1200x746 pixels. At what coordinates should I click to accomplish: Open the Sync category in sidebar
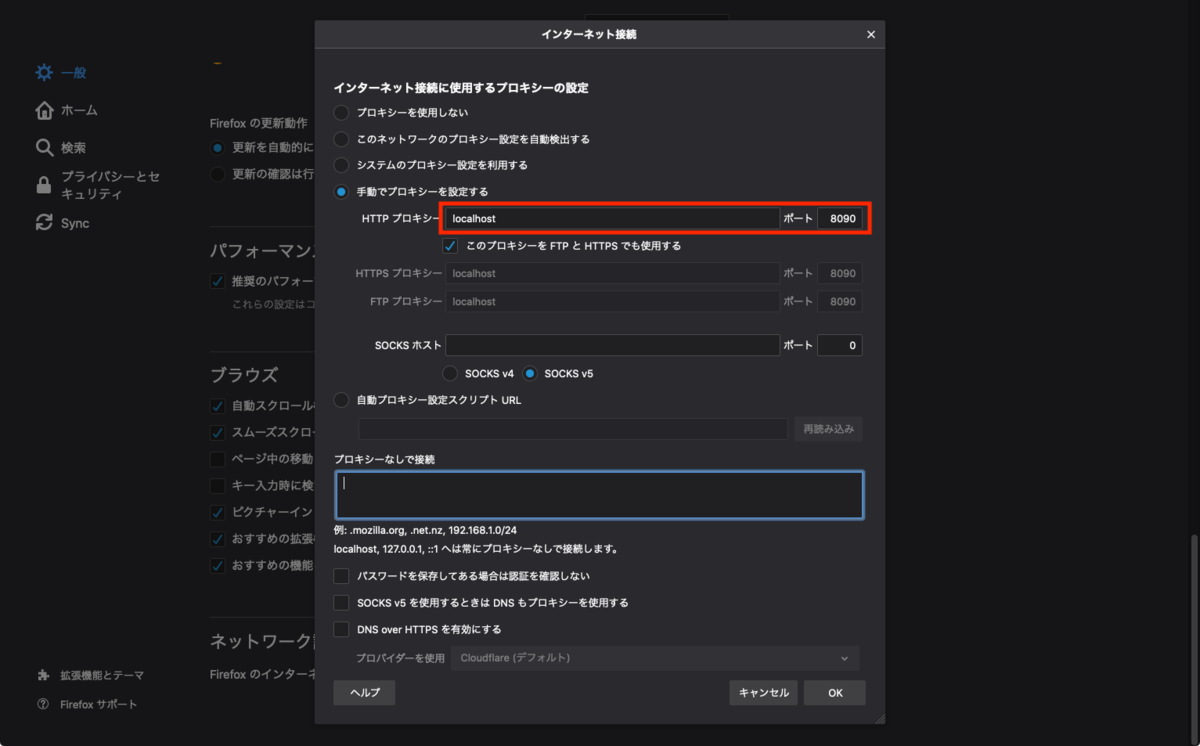click(75, 223)
